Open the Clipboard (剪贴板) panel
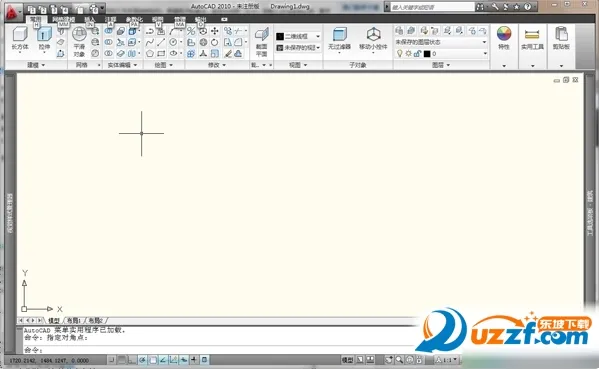The height and width of the screenshot is (369, 599). (x=561, y=38)
